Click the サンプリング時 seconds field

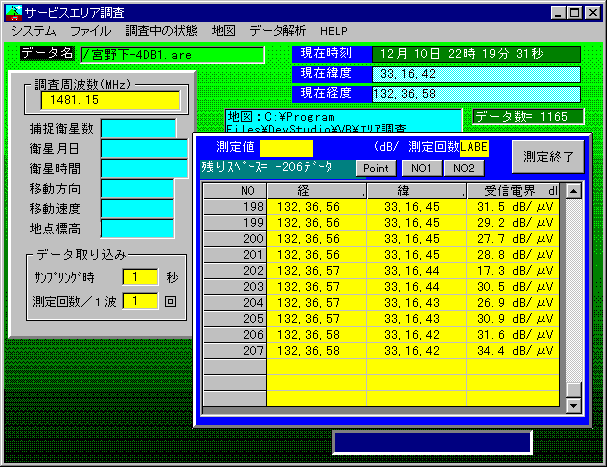[140, 277]
